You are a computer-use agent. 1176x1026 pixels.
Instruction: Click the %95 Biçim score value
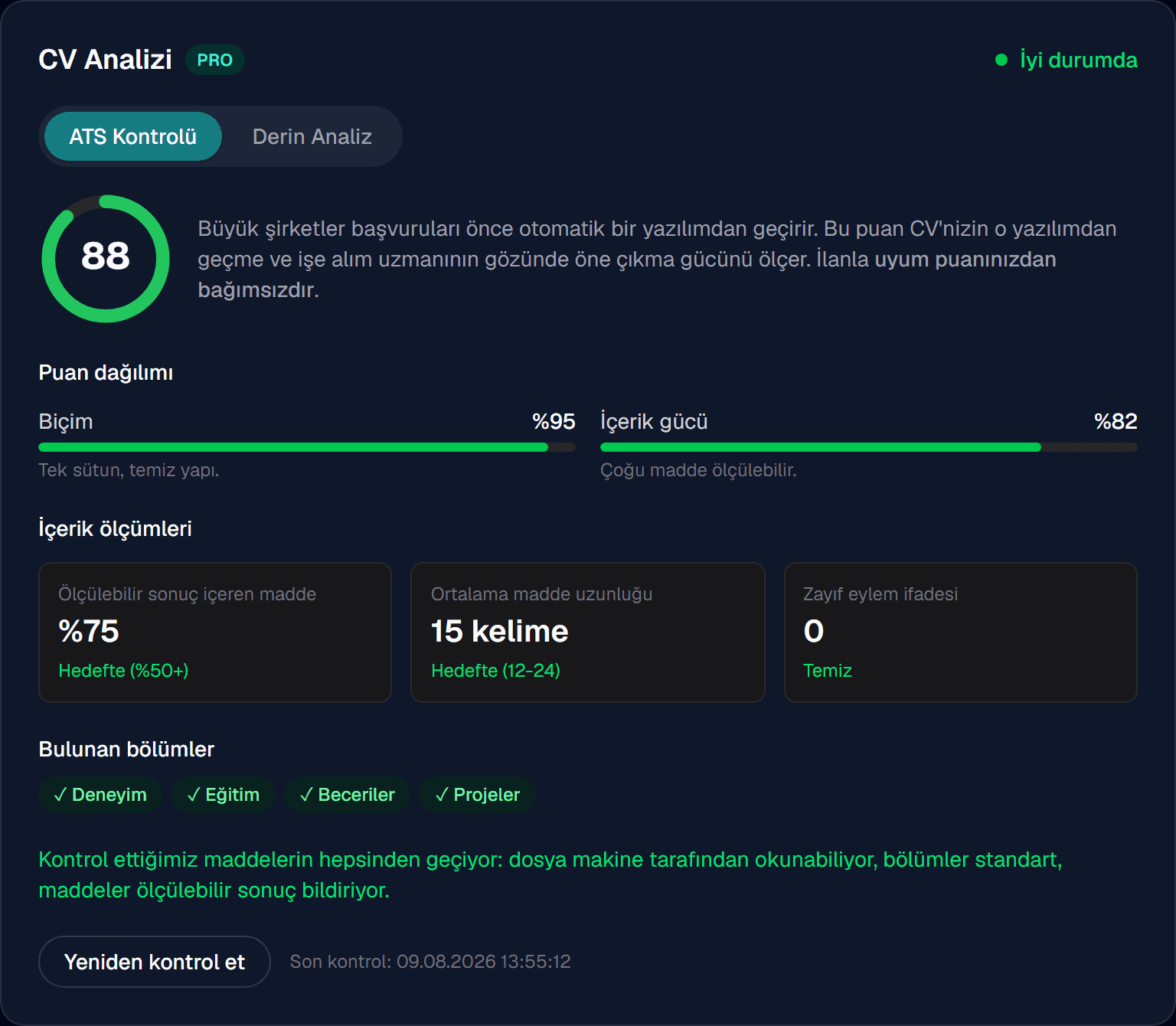(554, 421)
